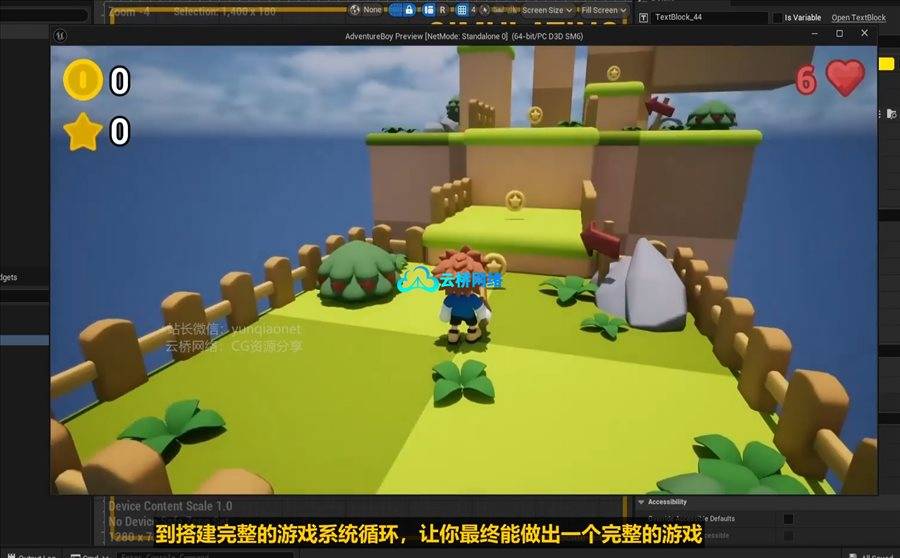The image size is (900, 558).
Task: Open the Cmd console dropdown
Action: pyautogui.click(x=90, y=554)
